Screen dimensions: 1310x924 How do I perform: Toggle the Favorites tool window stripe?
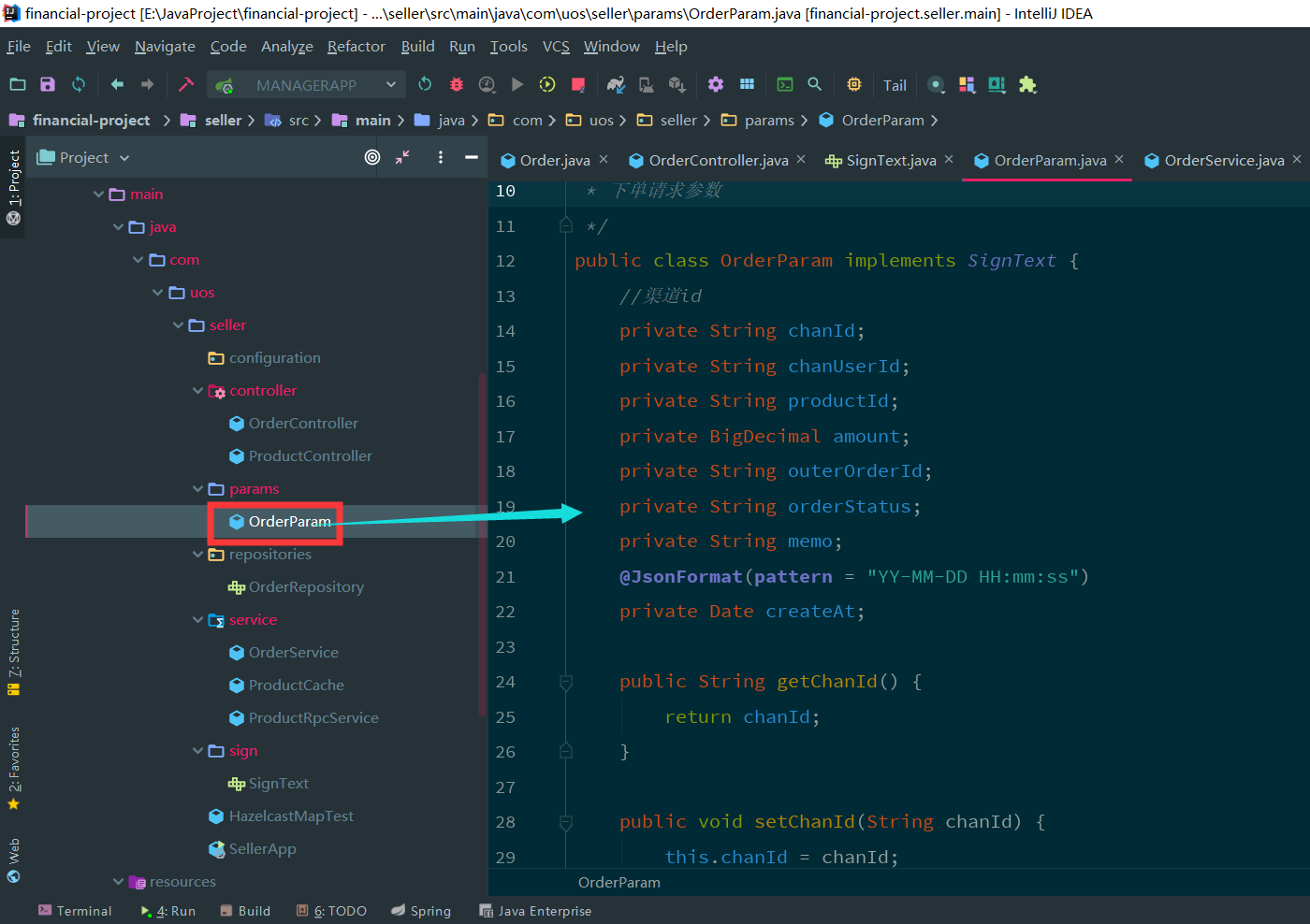pyautogui.click(x=13, y=767)
